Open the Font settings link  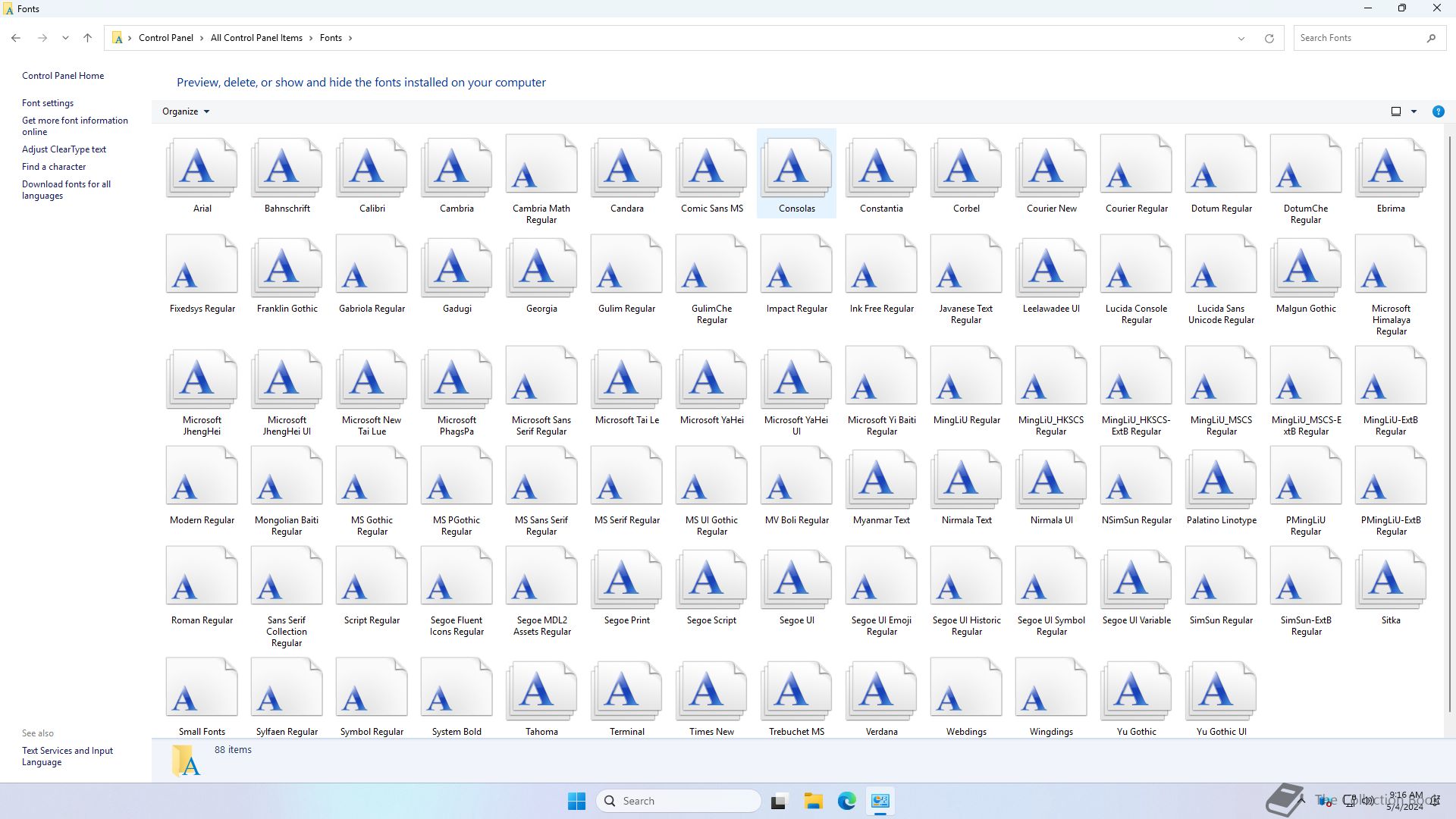48,103
